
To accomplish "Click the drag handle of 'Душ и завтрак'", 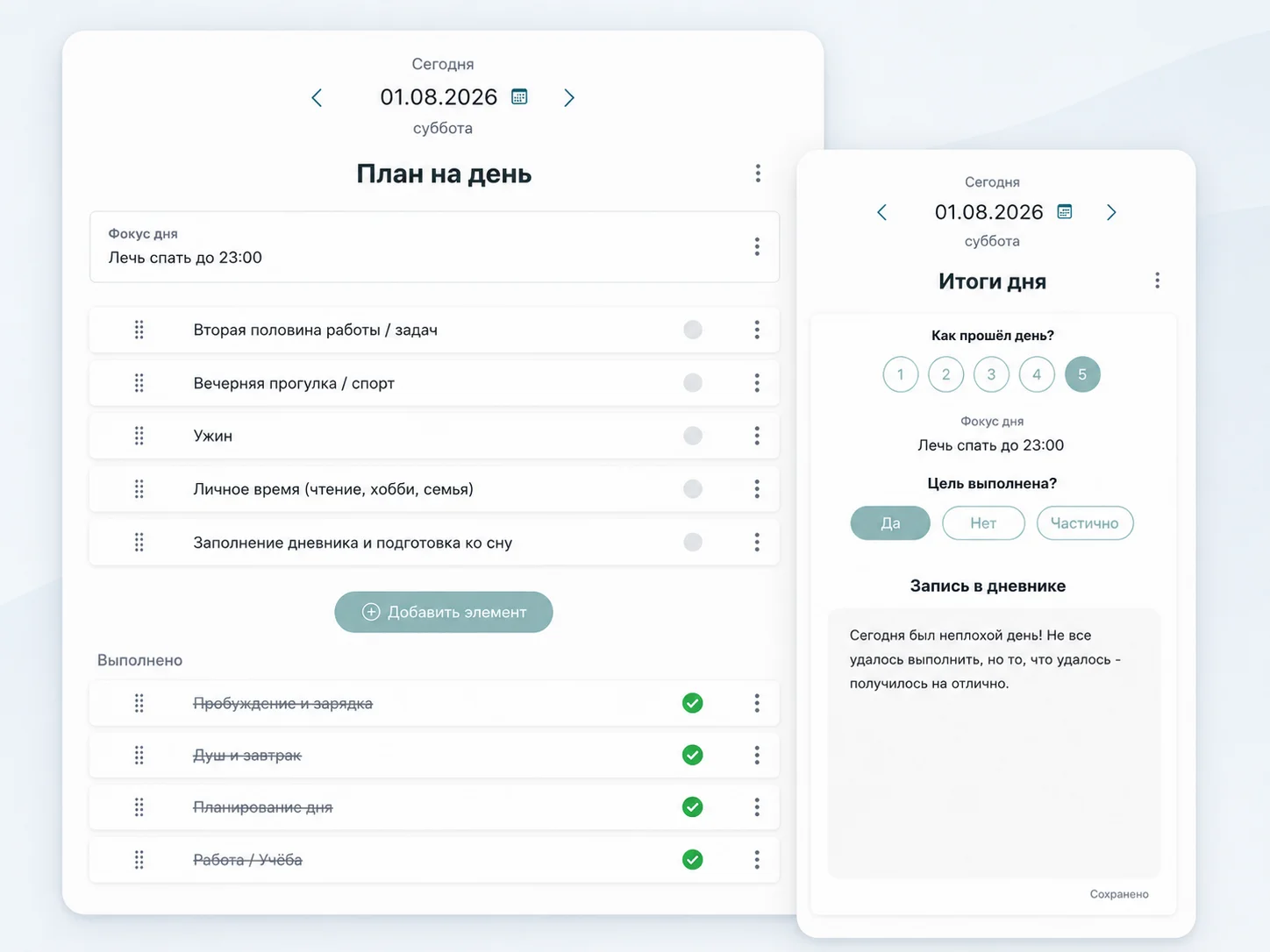I will [x=139, y=755].
